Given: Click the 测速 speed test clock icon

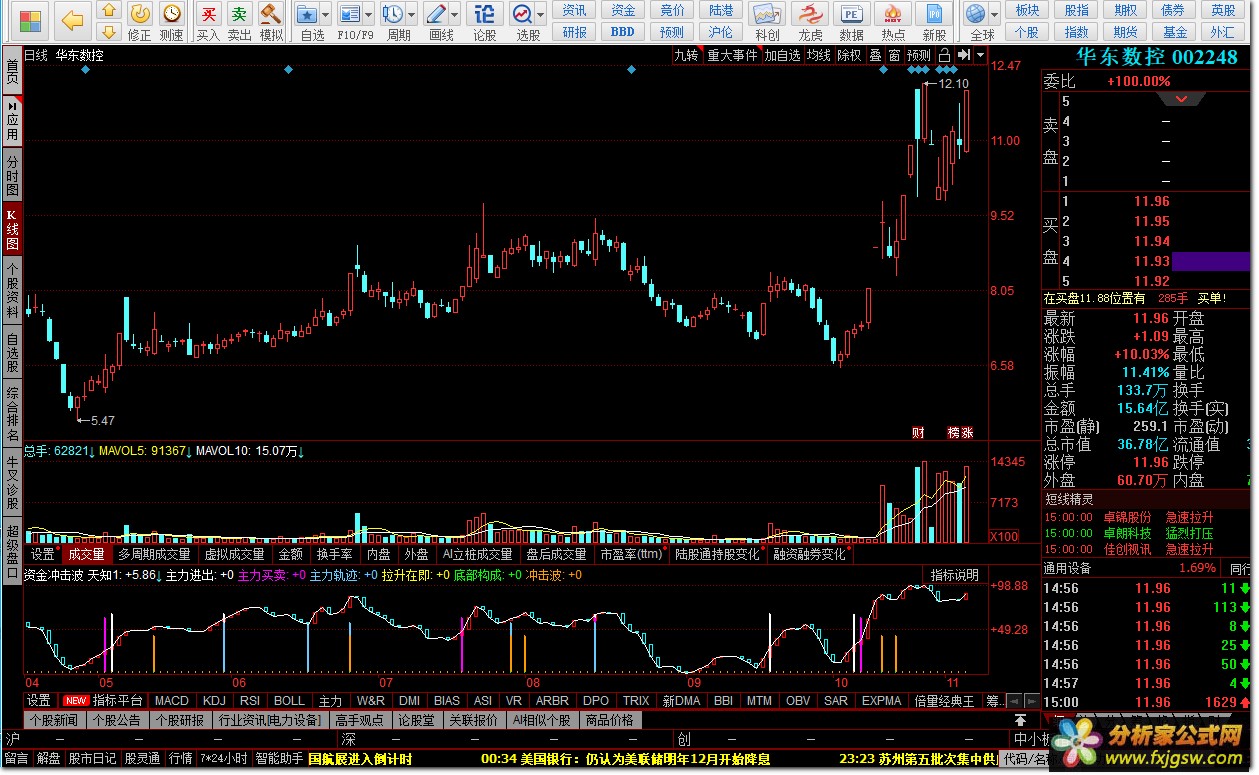Looking at the screenshot, I should coord(172,13).
